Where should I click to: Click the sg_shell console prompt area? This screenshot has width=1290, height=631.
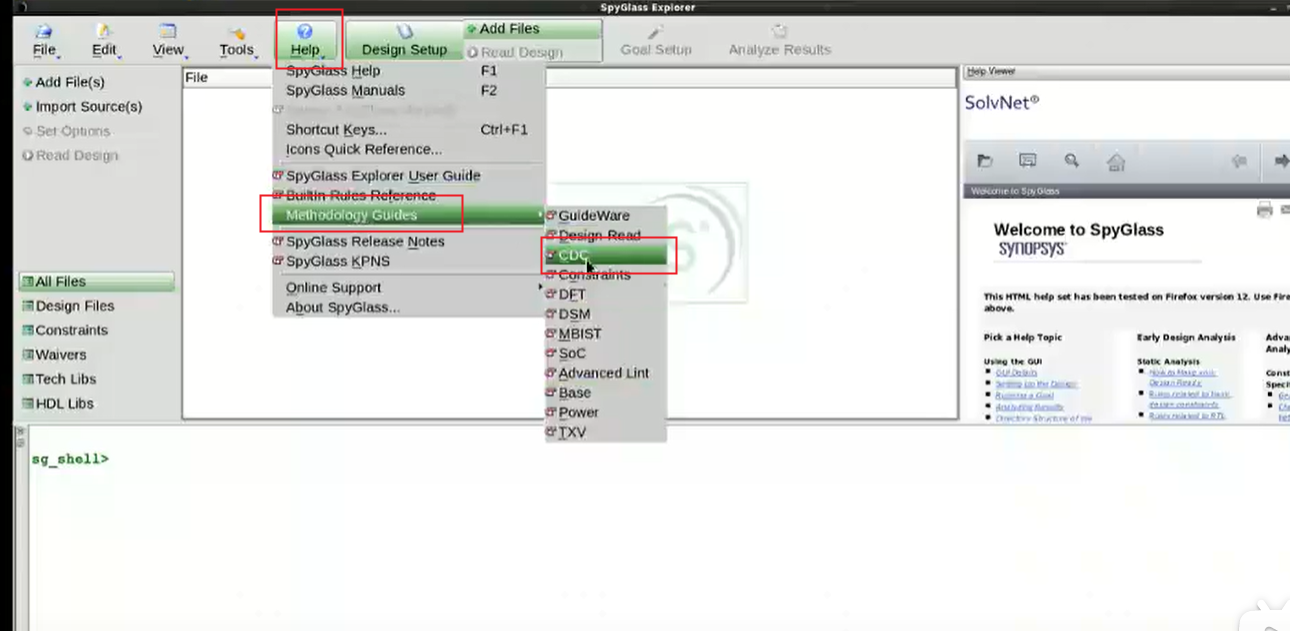pyautogui.click(x=70, y=459)
